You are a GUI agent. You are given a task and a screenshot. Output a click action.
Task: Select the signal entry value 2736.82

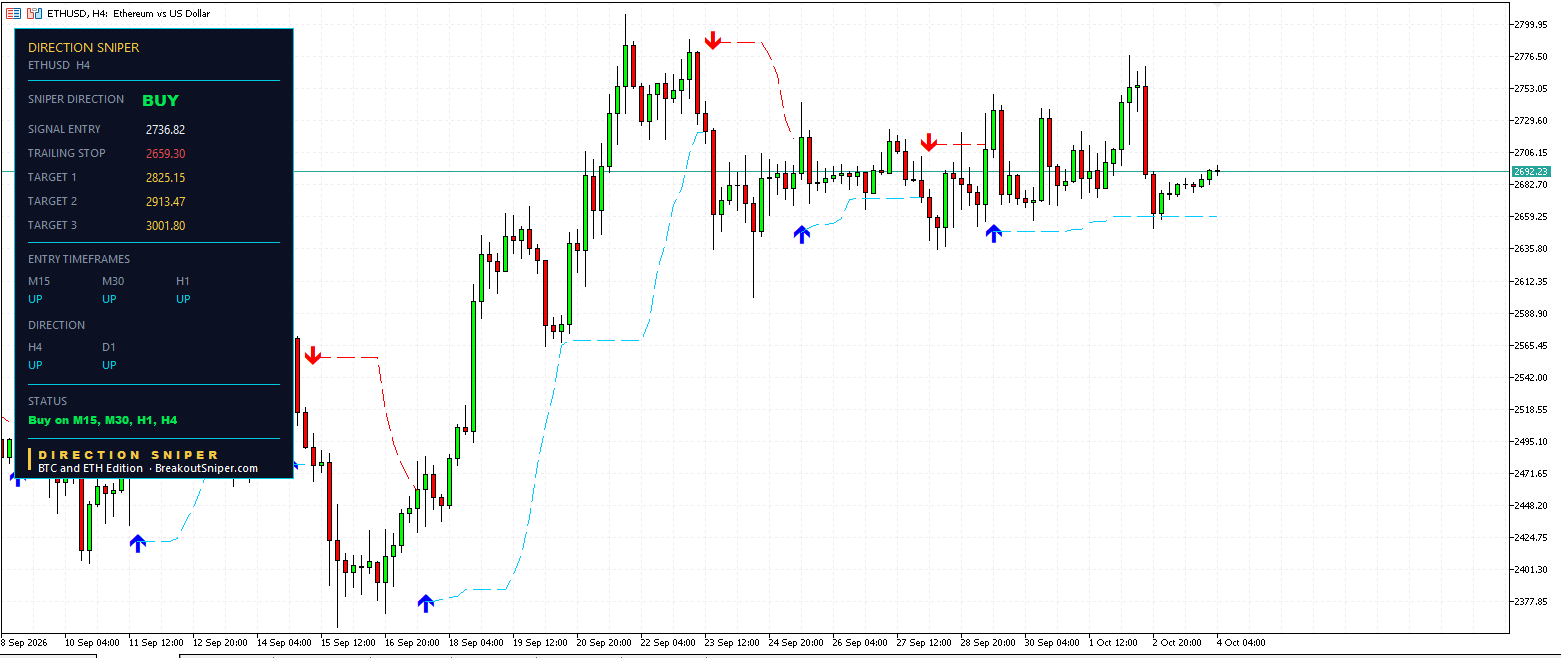(x=165, y=129)
